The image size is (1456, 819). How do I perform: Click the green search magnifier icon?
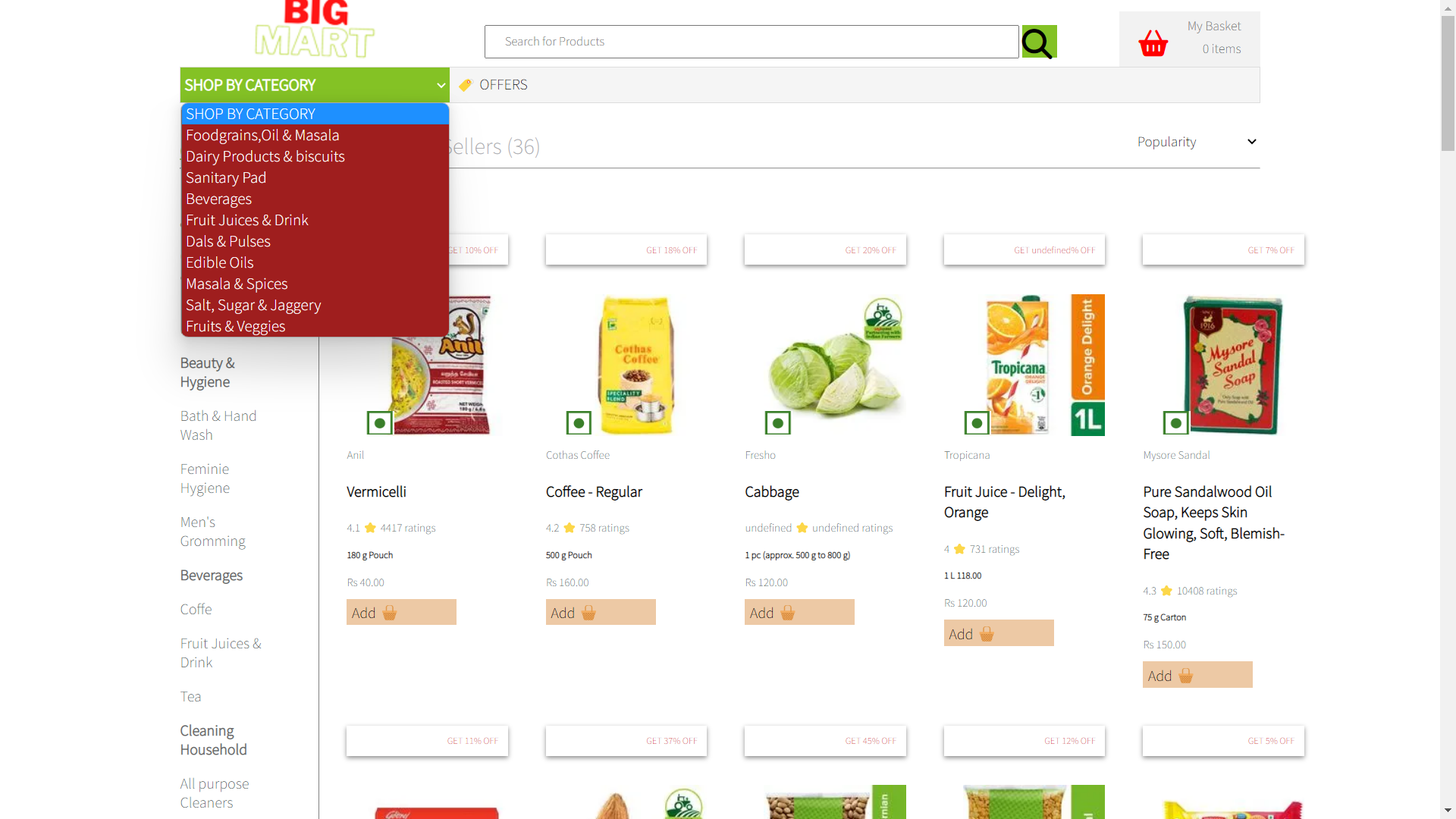coord(1039,42)
